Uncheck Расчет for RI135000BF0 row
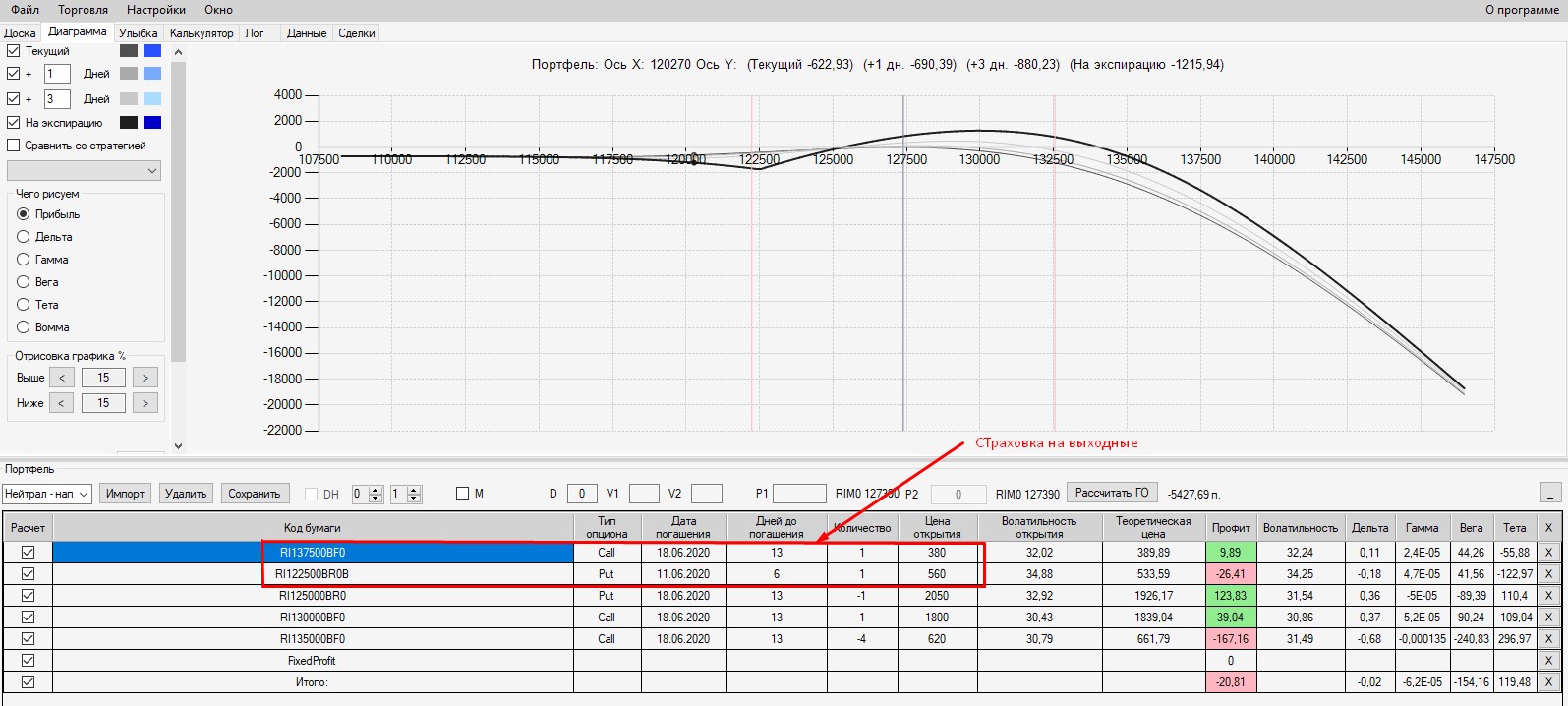This screenshot has height=706, width=1568. [x=28, y=639]
